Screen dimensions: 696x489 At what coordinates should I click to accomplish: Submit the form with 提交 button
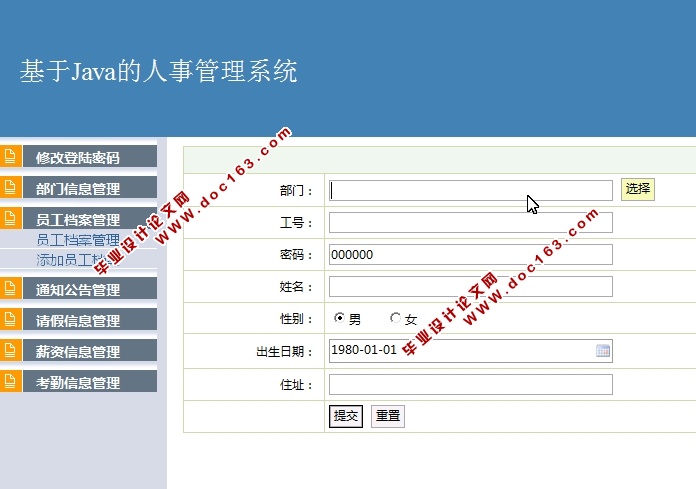point(346,416)
